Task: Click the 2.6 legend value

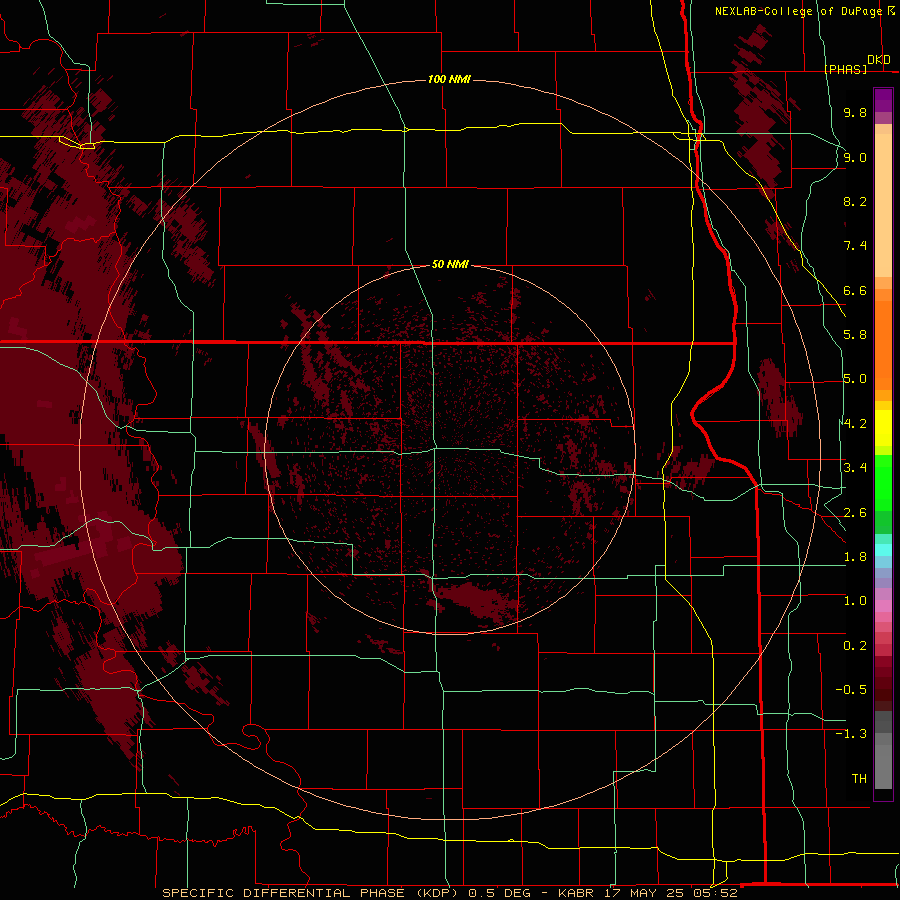Action: tap(855, 513)
